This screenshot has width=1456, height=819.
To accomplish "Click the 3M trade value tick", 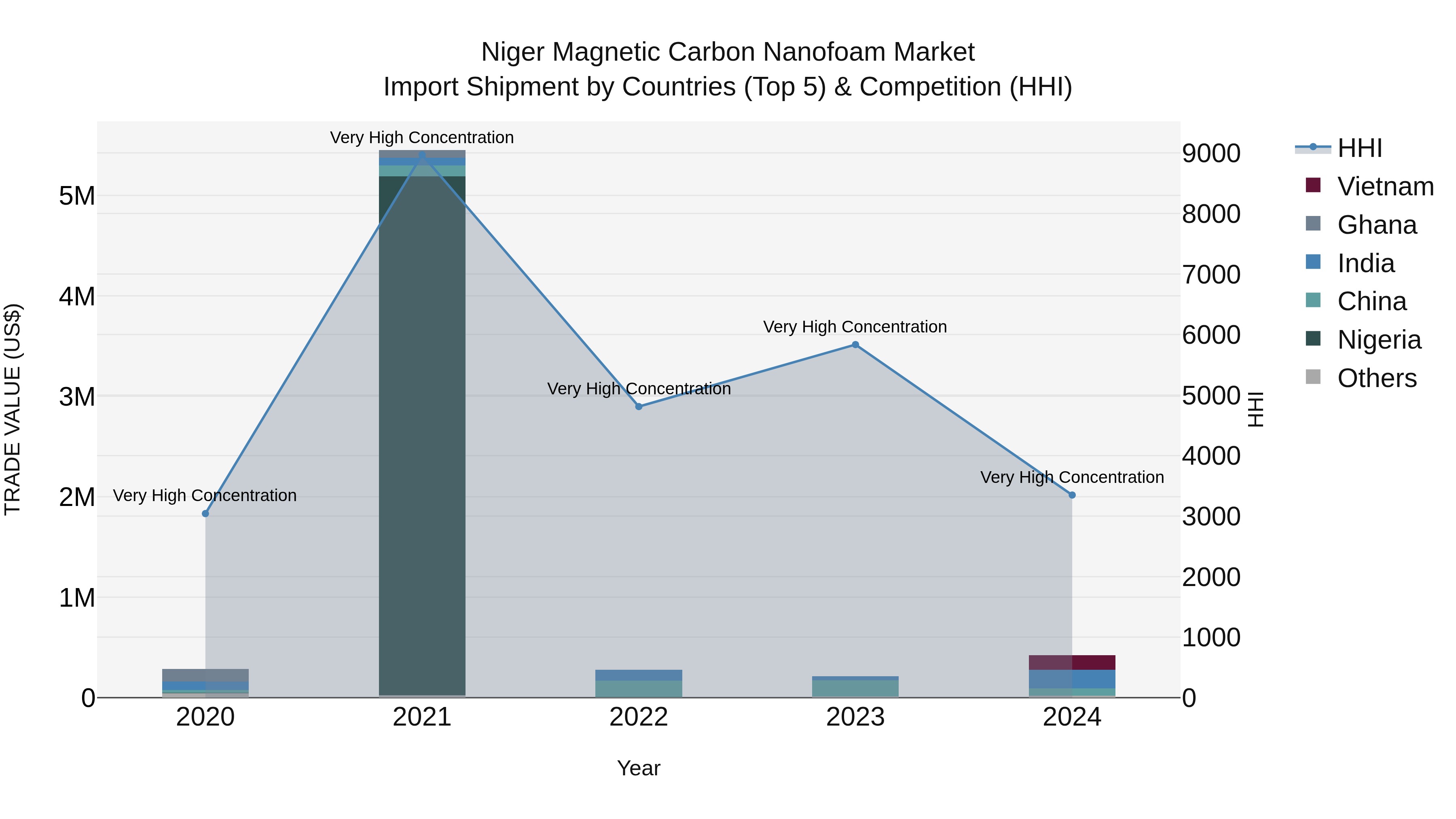I will (77, 397).
